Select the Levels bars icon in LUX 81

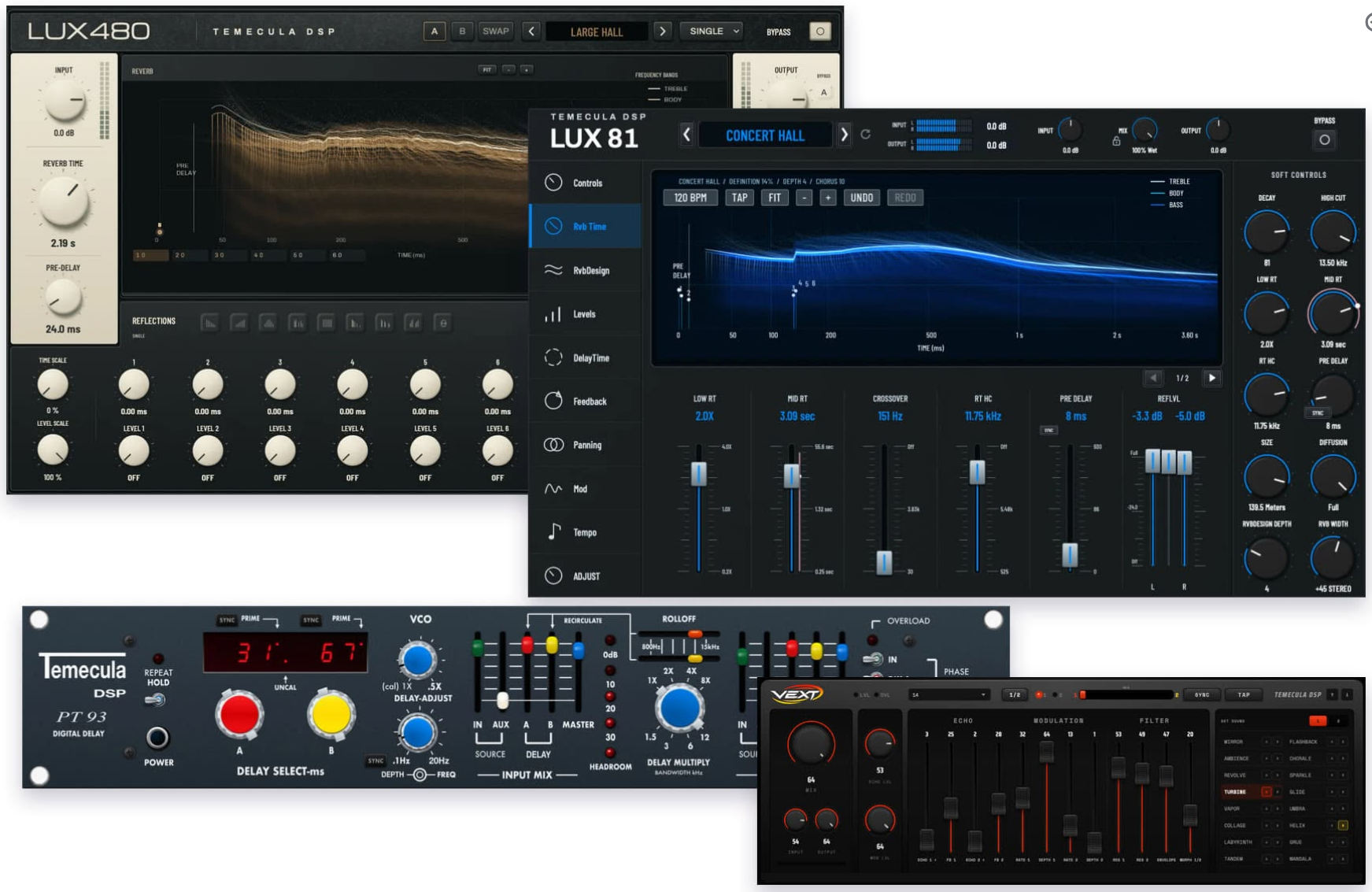point(553,314)
